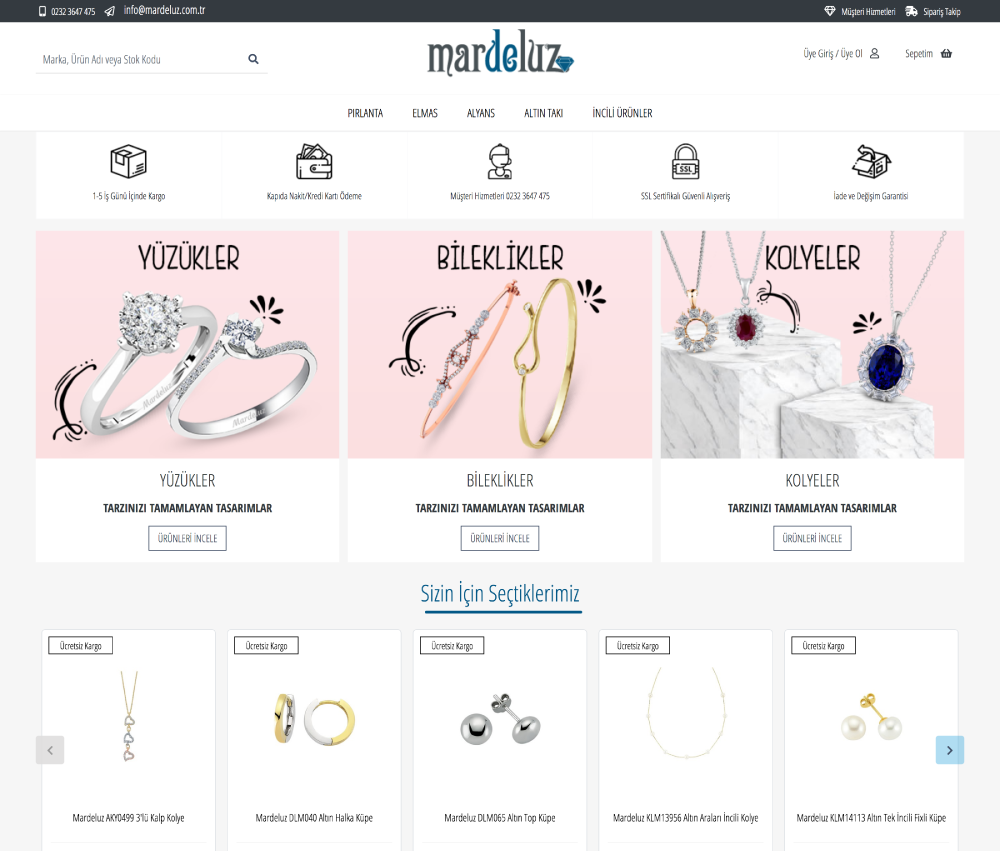Click the cargo box delivery icon
The height and width of the screenshot is (851, 1000).
click(x=128, y=161)
